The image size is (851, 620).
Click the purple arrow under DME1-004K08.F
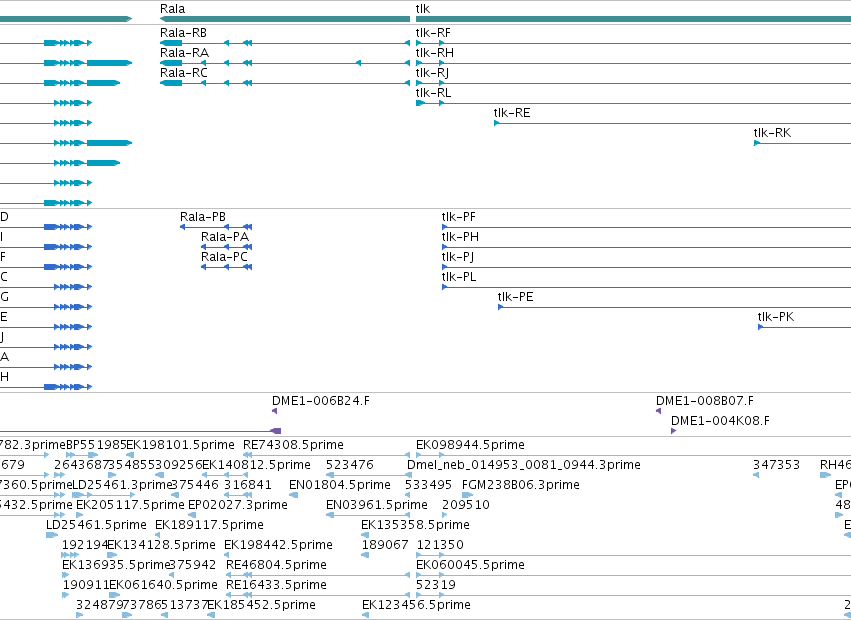[674, 431]
